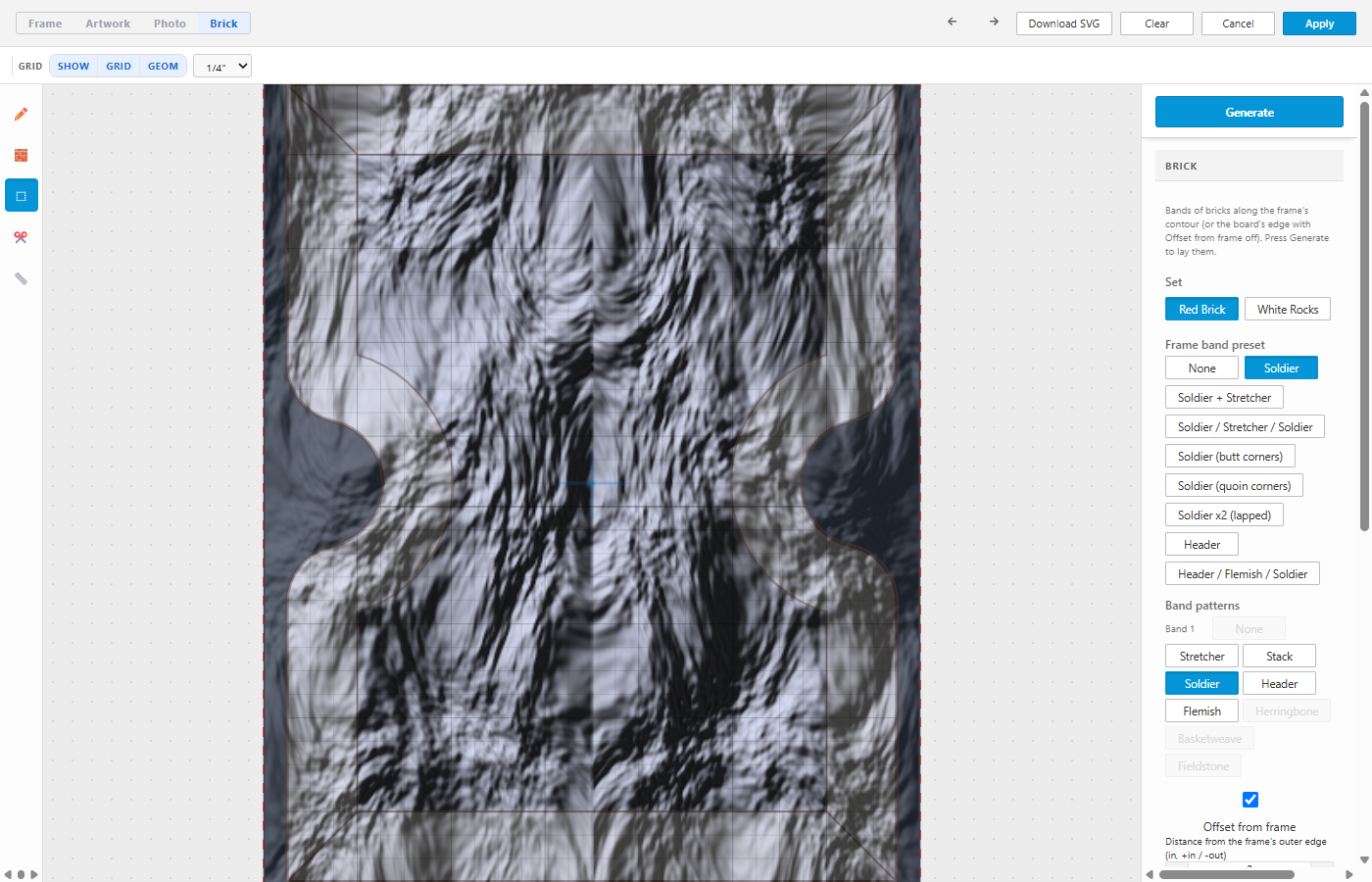Select the None frame band preset
The height and width of the screenshot is (882, 1372).
click(x=1201, y=367)
